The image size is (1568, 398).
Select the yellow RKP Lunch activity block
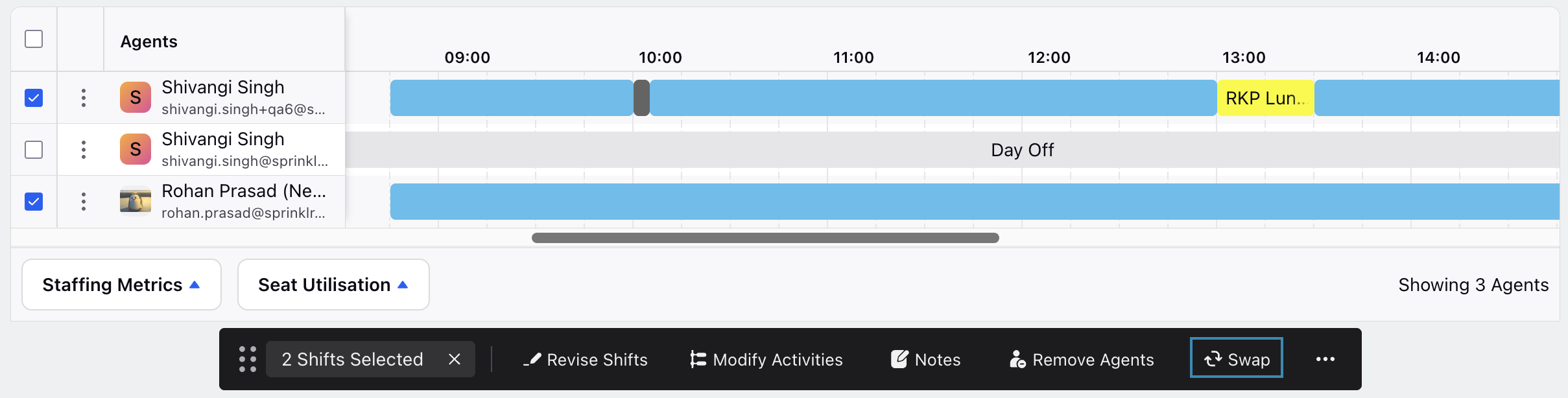pos(1266,98)
